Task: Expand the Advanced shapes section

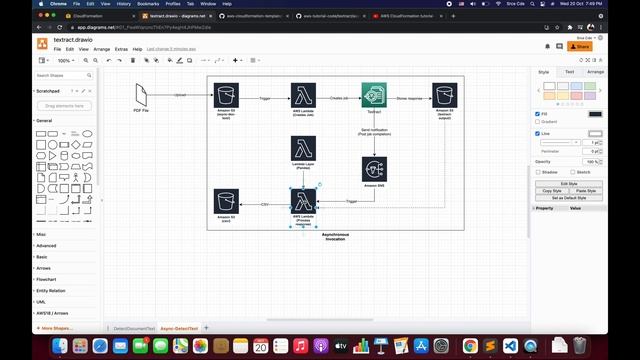Action: (x=46, y=246)
